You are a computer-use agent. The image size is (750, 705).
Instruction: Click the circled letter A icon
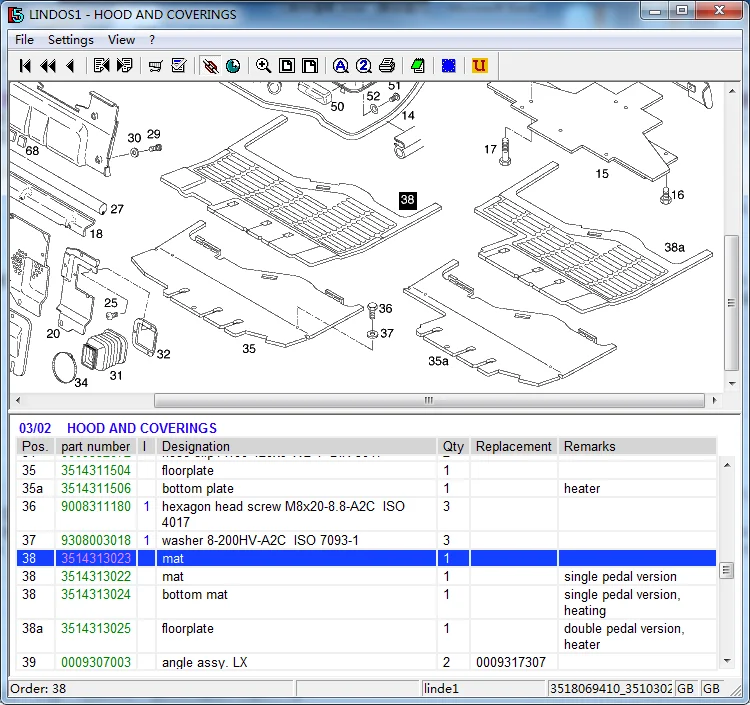coord(340,66)
